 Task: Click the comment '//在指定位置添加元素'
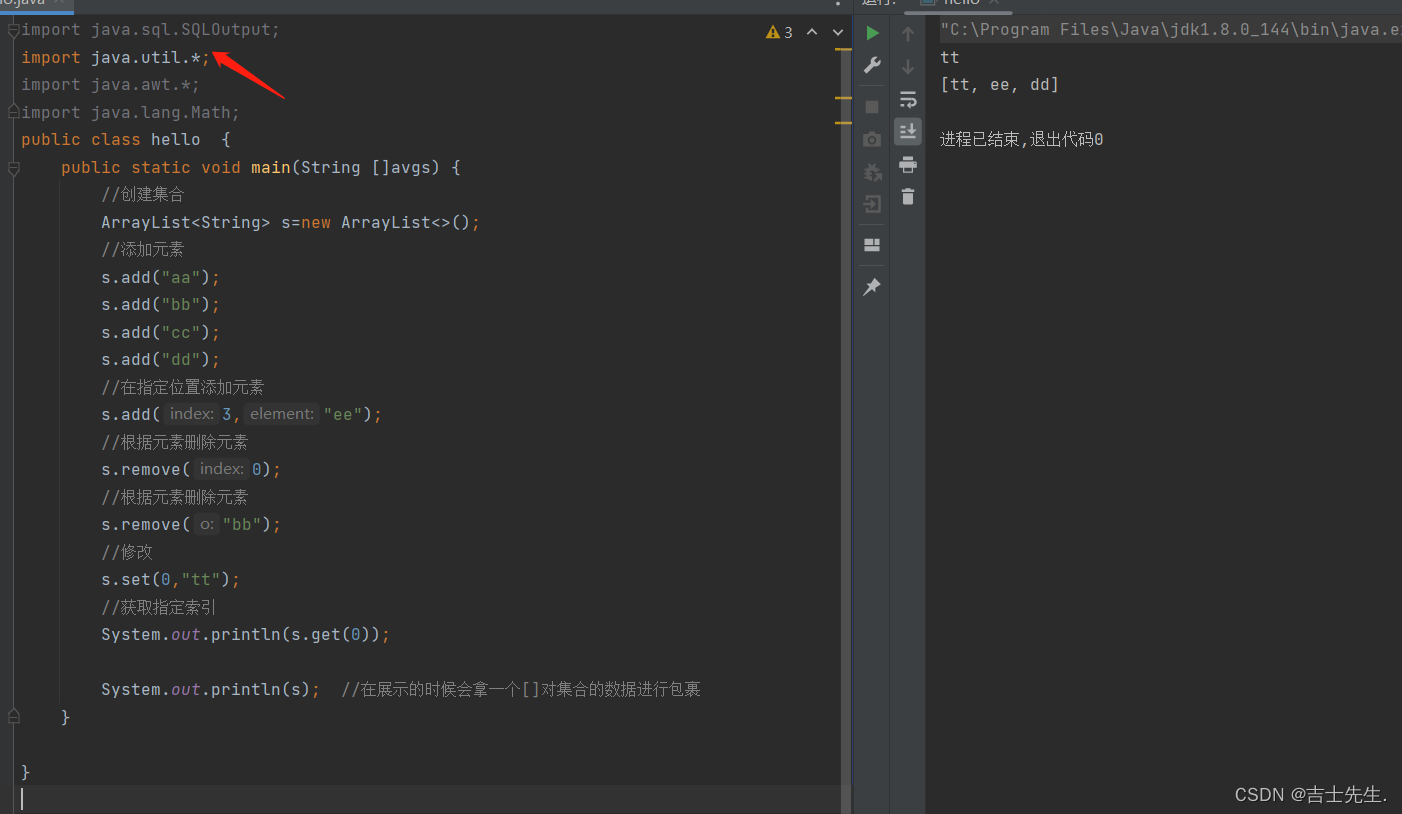[183, 387]
